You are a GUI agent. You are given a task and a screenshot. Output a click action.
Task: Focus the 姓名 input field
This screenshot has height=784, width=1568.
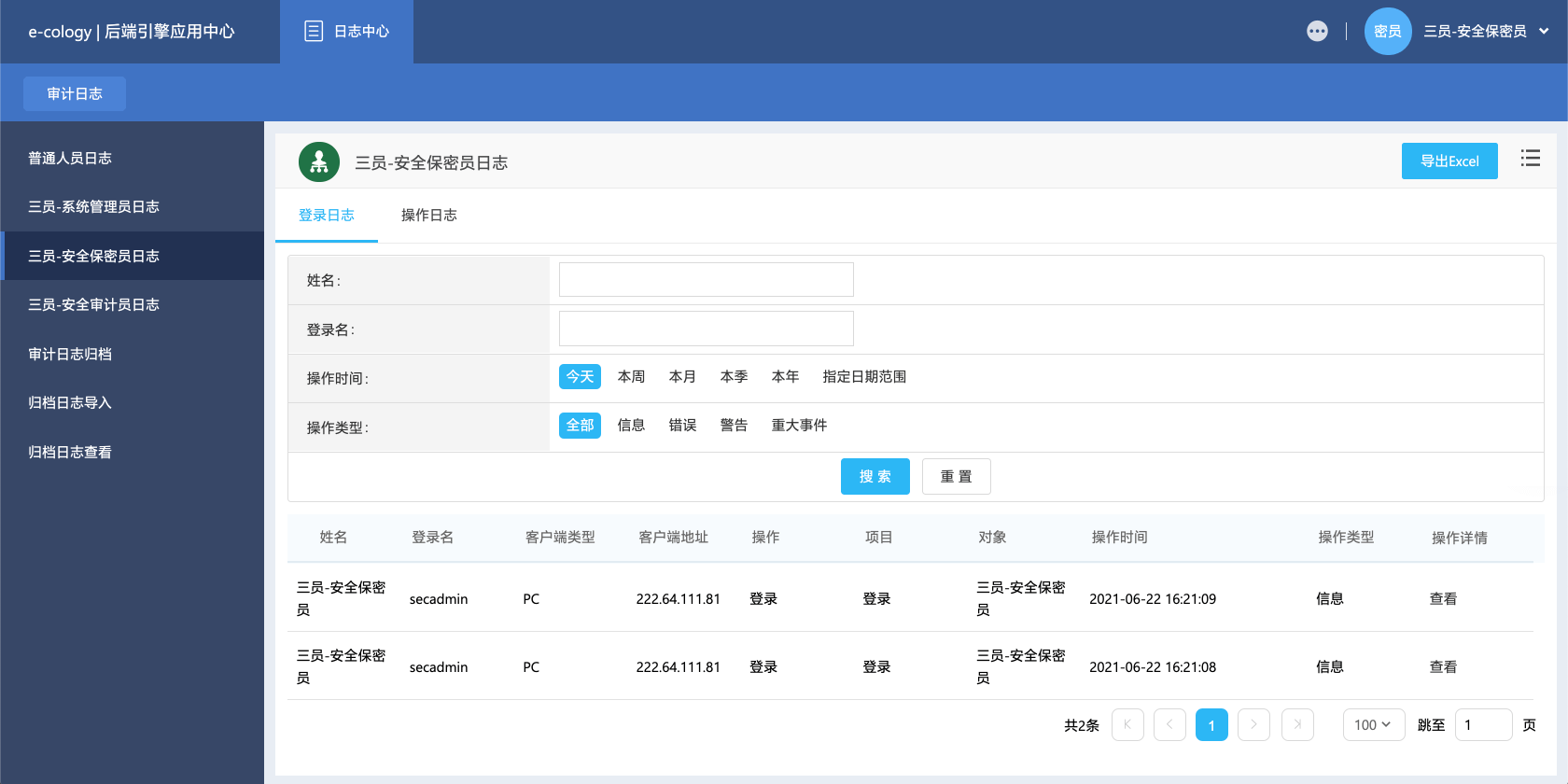click(707, 279)
